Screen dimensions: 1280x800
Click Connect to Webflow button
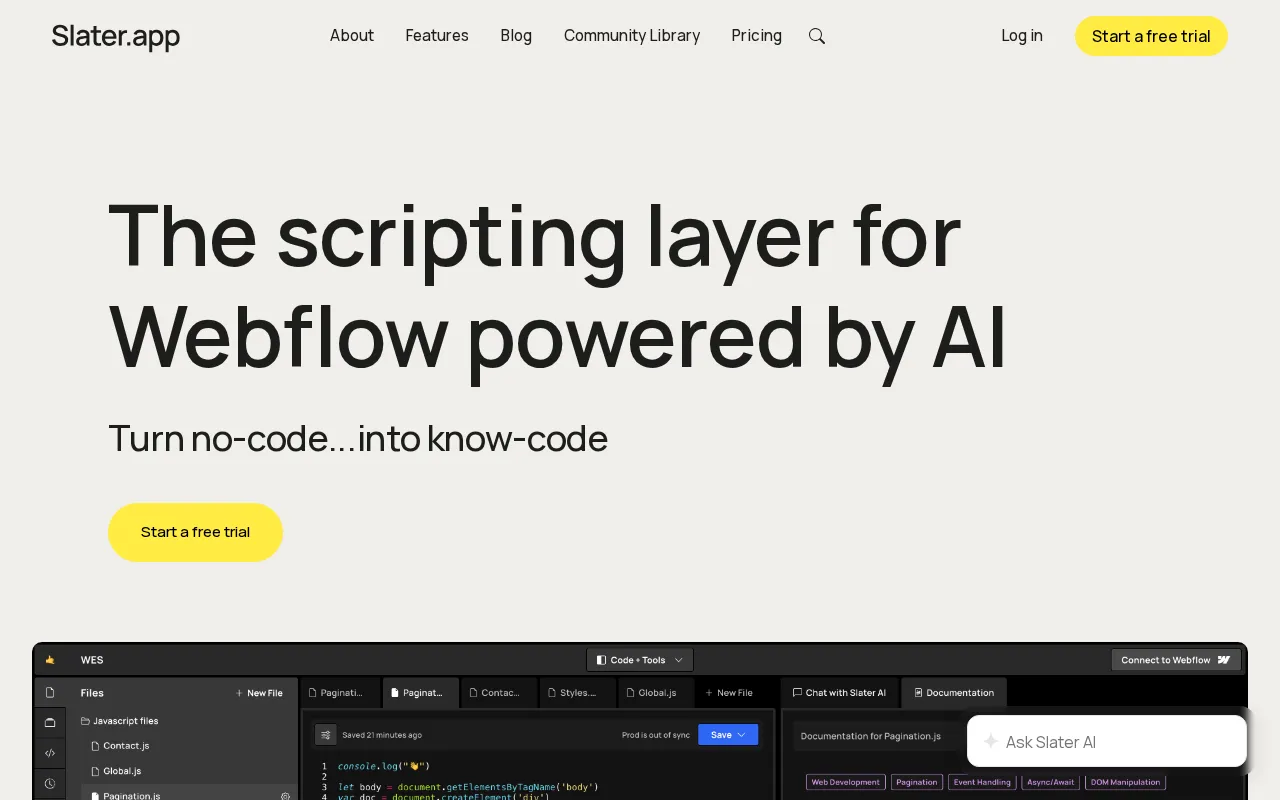(1176, 660)
